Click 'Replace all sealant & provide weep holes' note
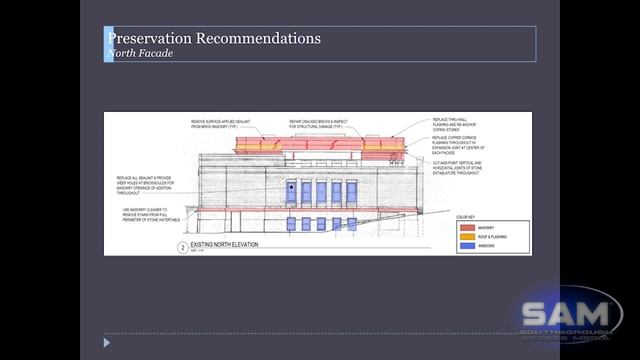640x360 pixels. [145, 185]
